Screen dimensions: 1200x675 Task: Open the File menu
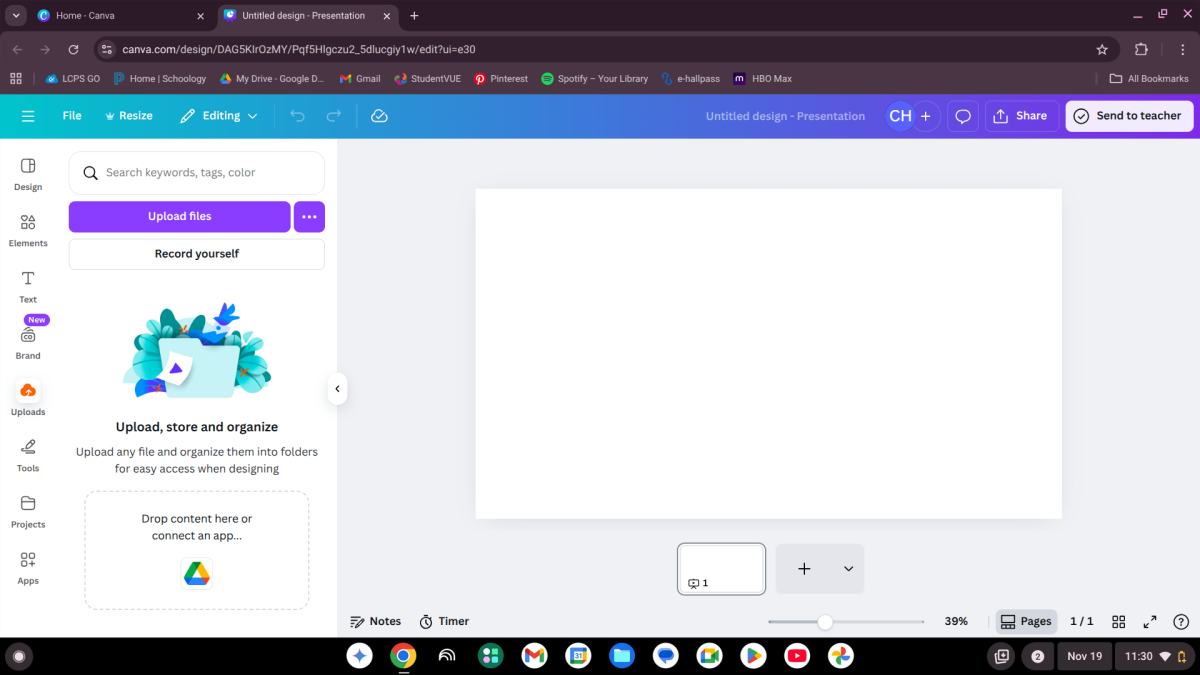click(72, 116)
